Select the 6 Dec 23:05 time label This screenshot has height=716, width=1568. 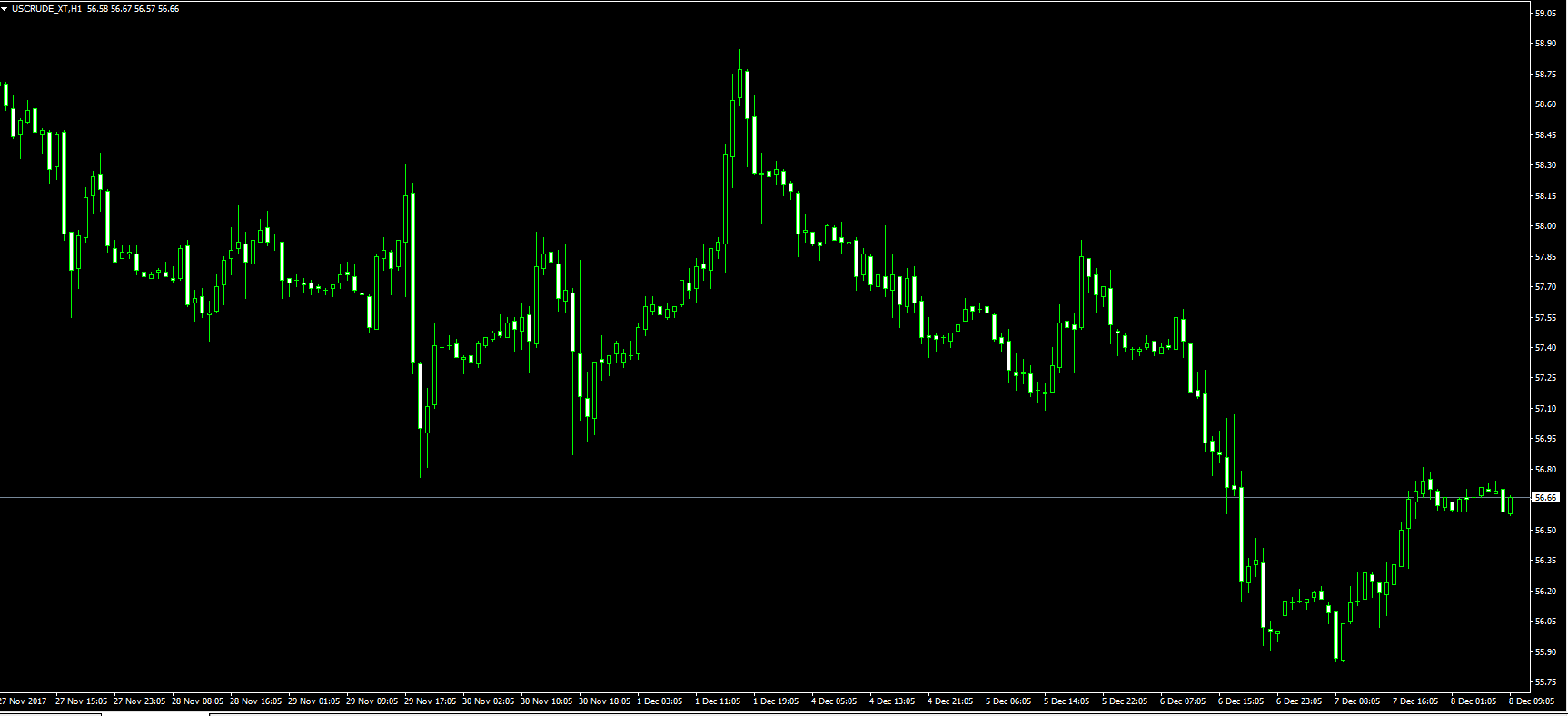pyautogui.click(x=1299, y=701)
